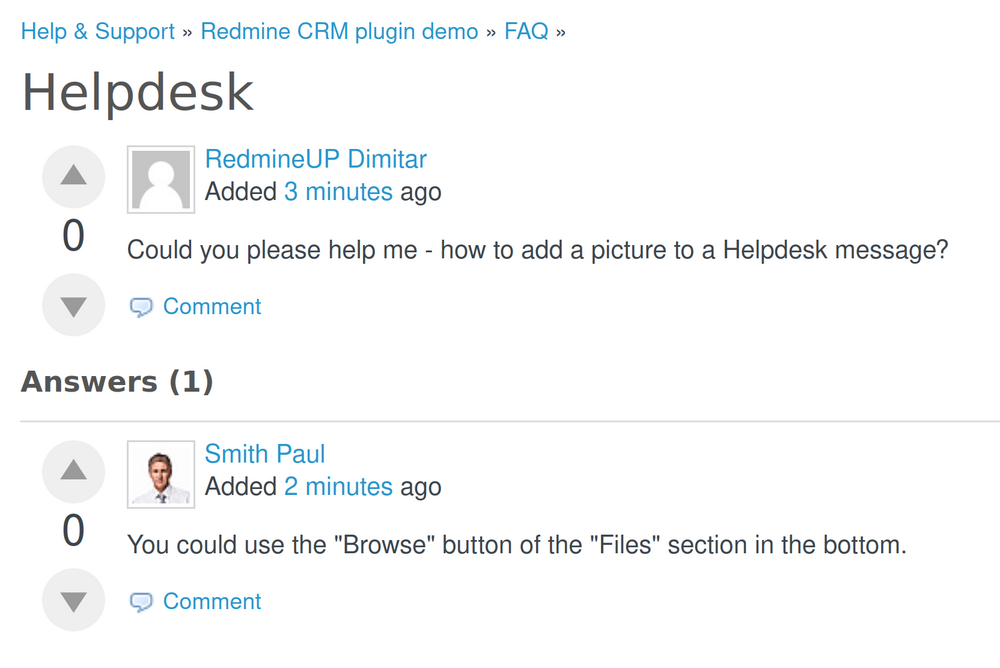
Task: Click the Answers (1) heading
Action: (x=117, y=382)
